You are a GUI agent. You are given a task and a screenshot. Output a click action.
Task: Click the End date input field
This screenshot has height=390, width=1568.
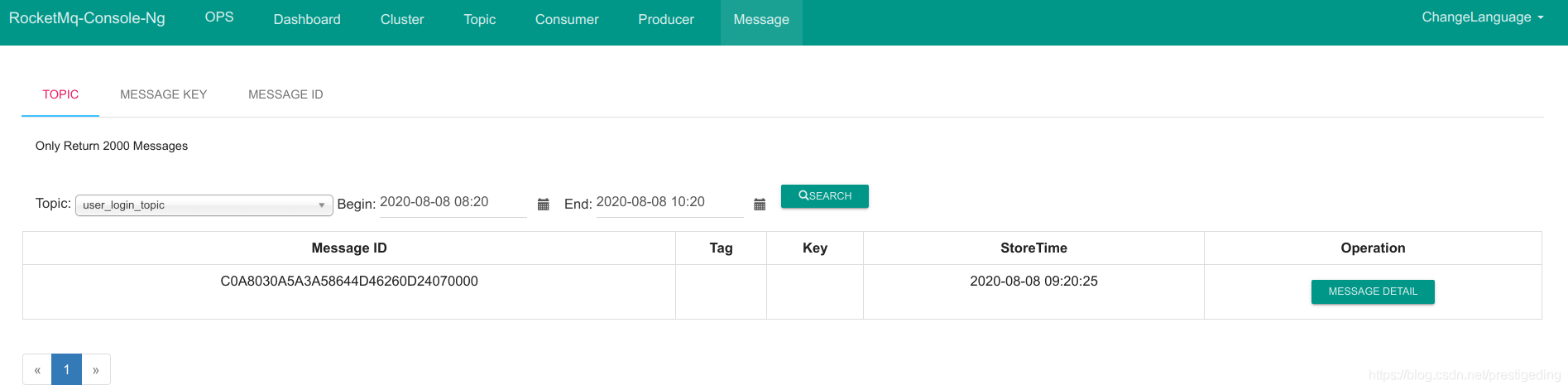pos(669,203)
